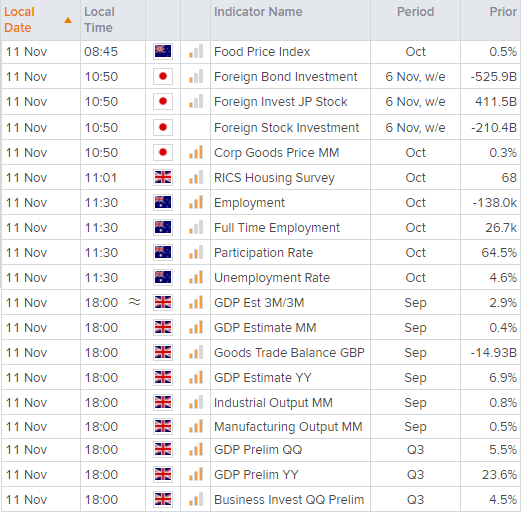Open the Food Price Index indicator
Viewport: 521px width, 513px height.
coord(262,52)
